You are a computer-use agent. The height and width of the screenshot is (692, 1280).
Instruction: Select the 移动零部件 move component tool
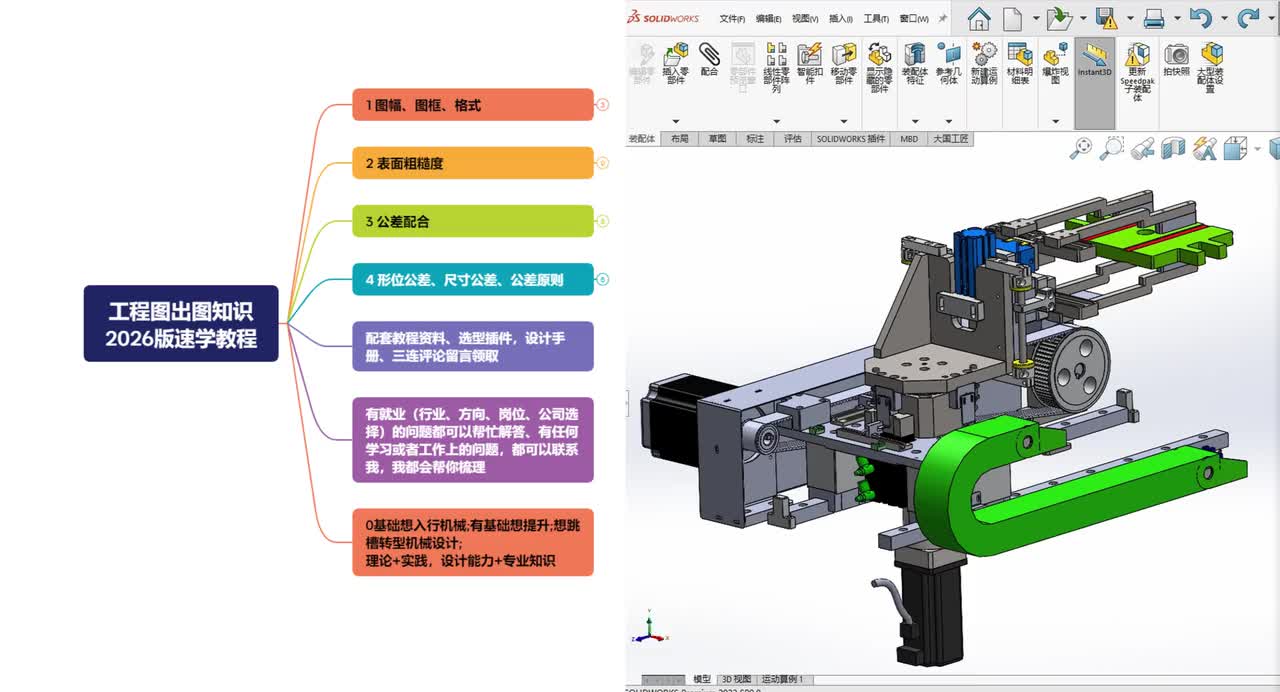(844, 62)
